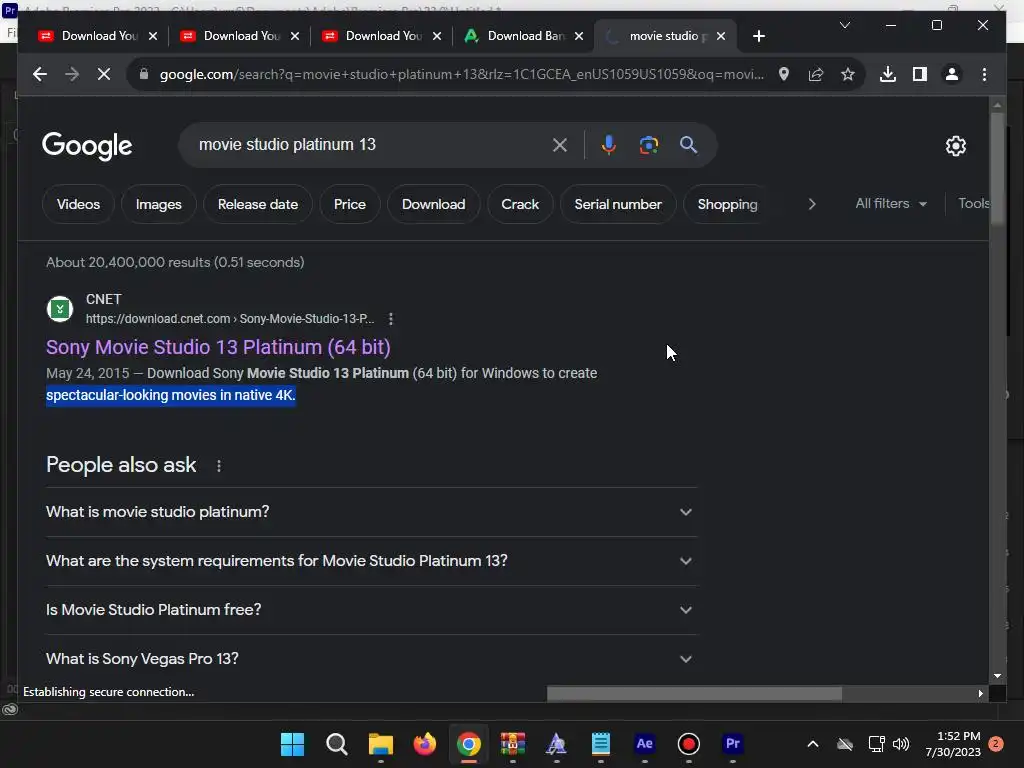Click the address bar URL
This screenshot has height=768, width=1024.
[461, 74]
